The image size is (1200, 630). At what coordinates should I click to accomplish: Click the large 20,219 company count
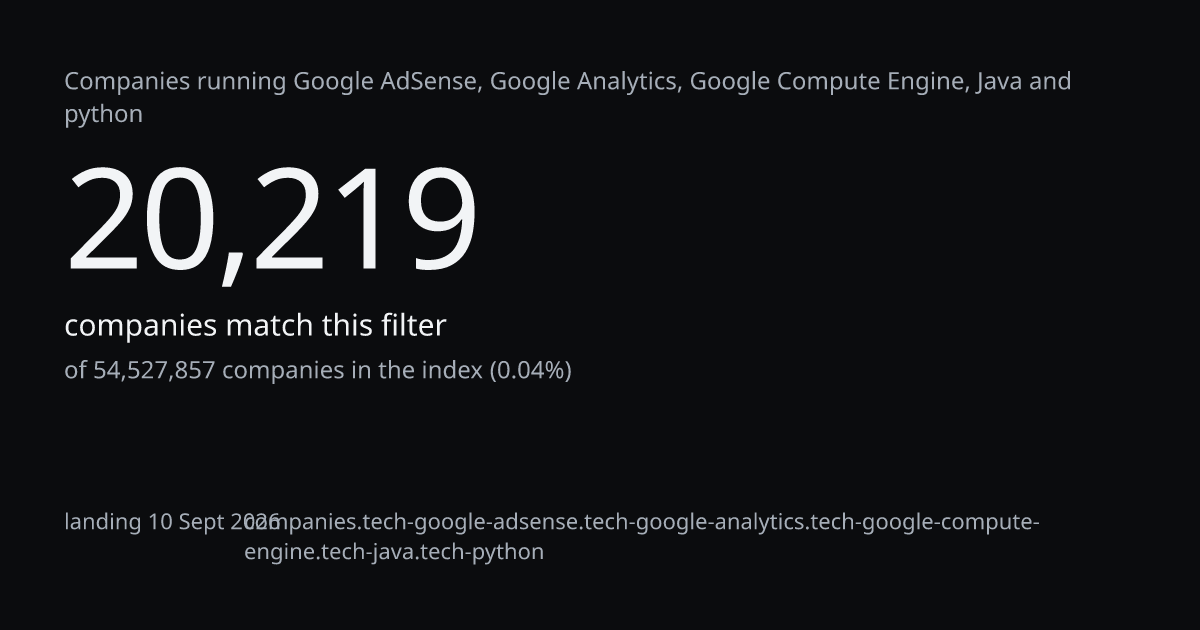coord(271,220)
